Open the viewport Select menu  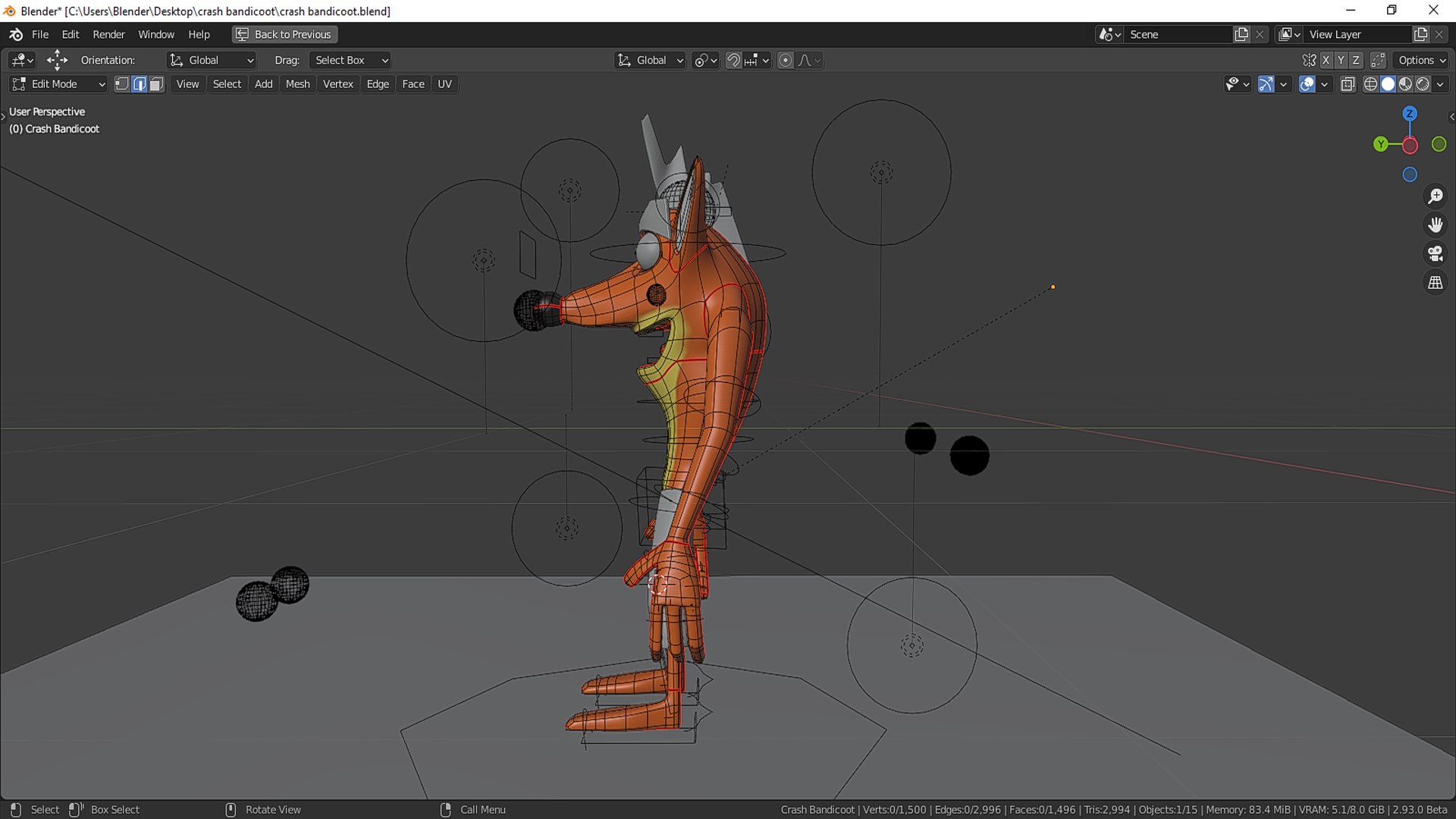(227, 84)
